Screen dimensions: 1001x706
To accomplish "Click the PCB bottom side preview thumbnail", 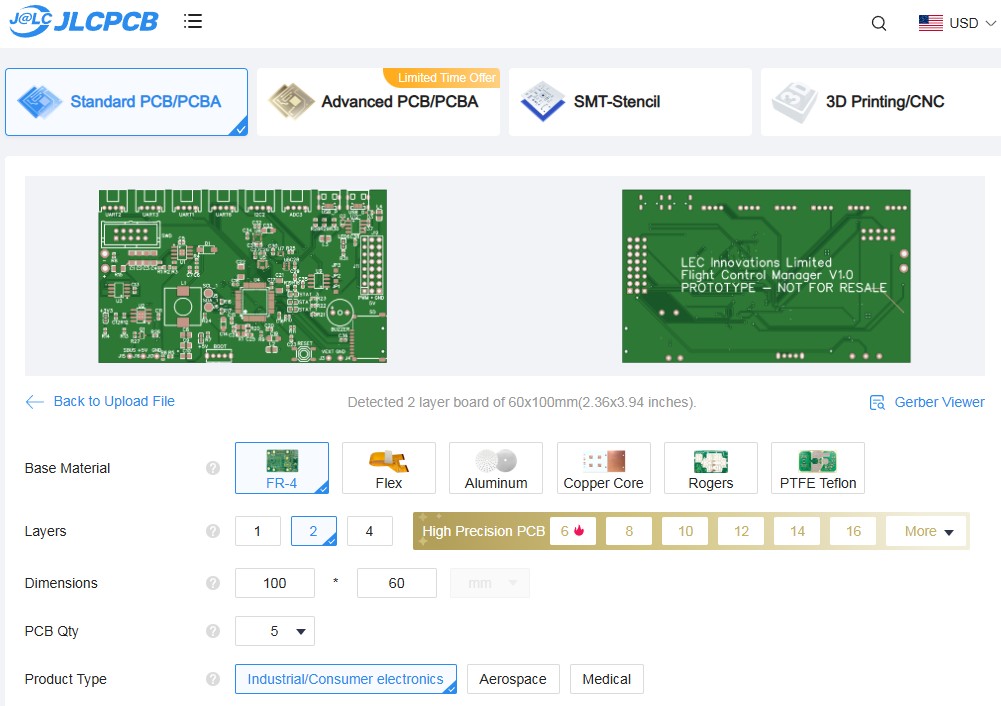I will (x=766, y=276).
